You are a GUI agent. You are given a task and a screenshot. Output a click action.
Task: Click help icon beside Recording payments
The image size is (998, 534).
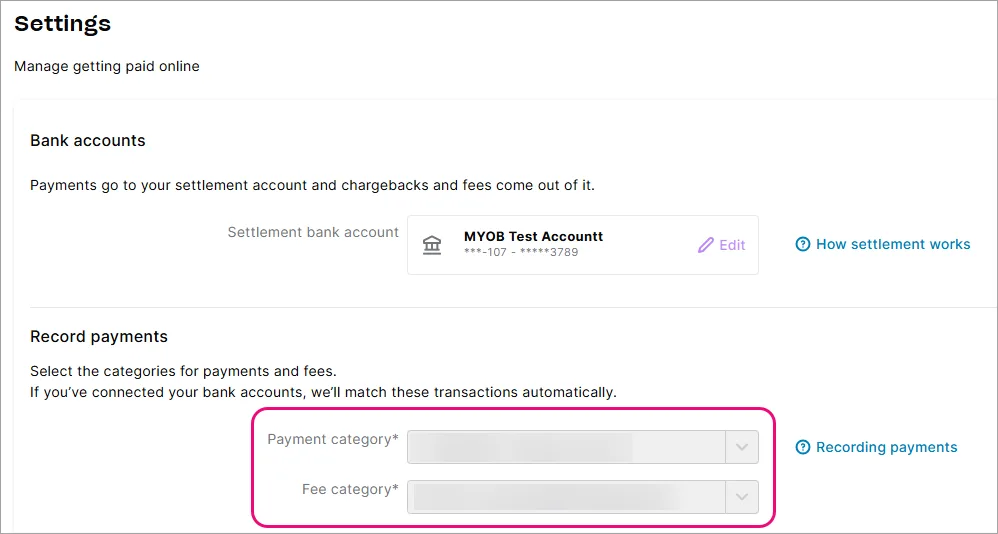click(803, 447)
